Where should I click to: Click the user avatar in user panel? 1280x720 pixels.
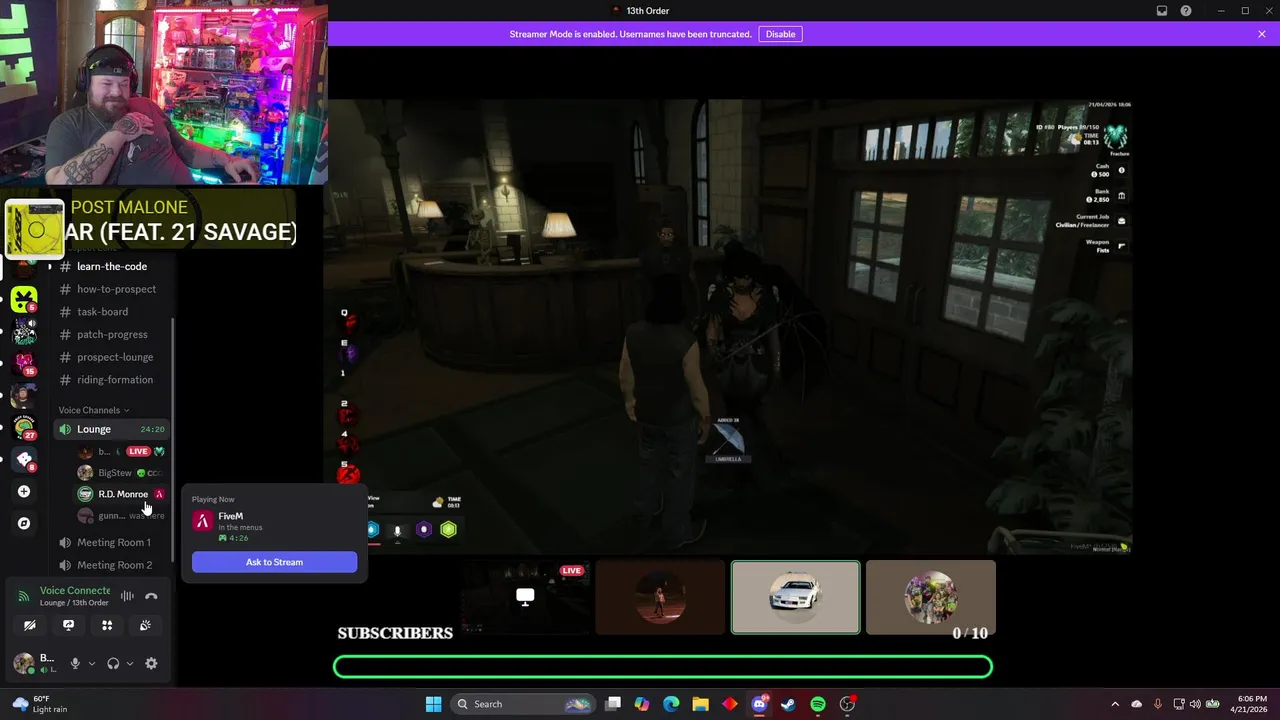(22, 662)
